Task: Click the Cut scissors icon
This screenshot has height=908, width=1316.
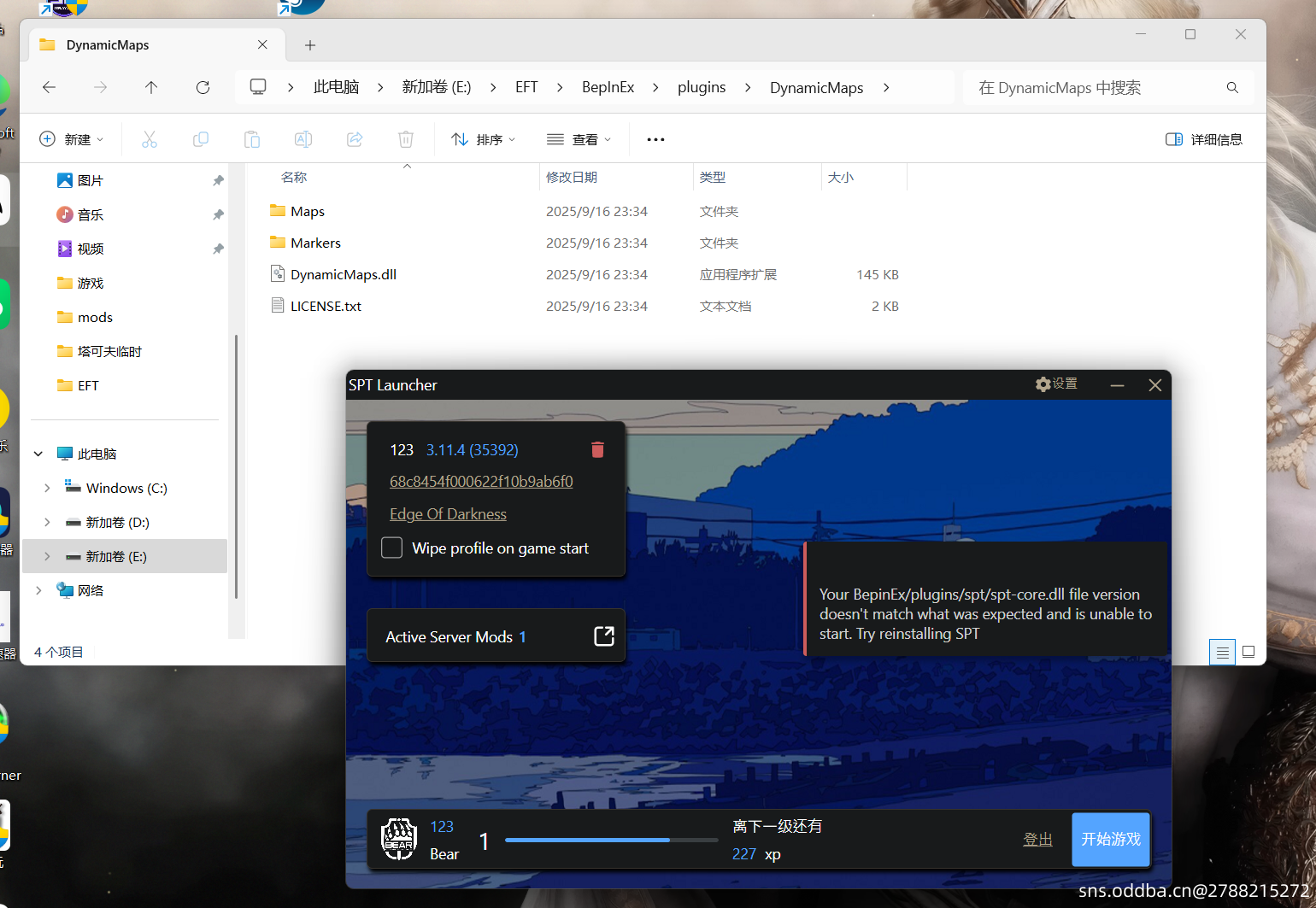Action: click(150, 139)
